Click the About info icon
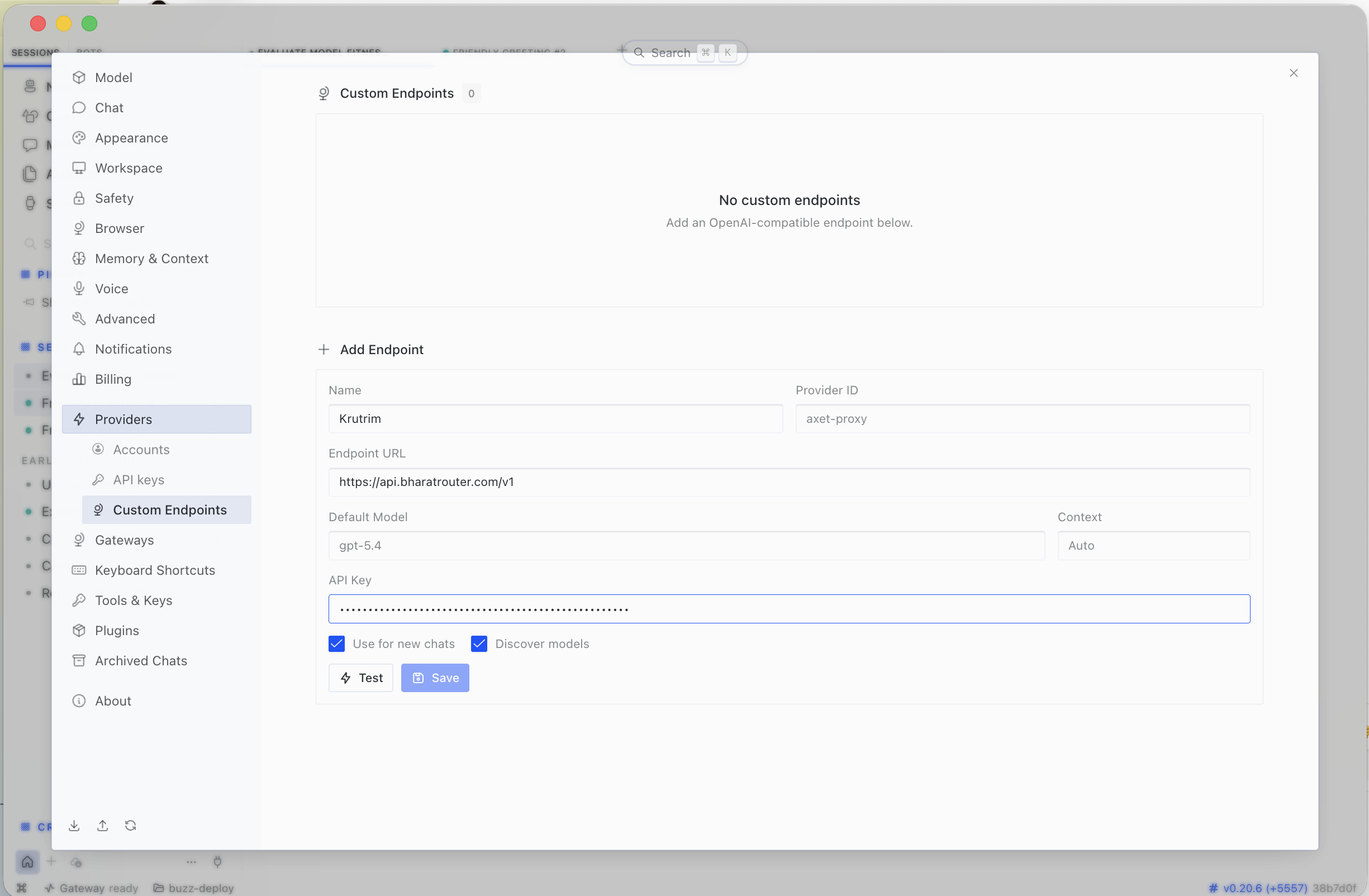1369x896 pixels. [79, 701]
